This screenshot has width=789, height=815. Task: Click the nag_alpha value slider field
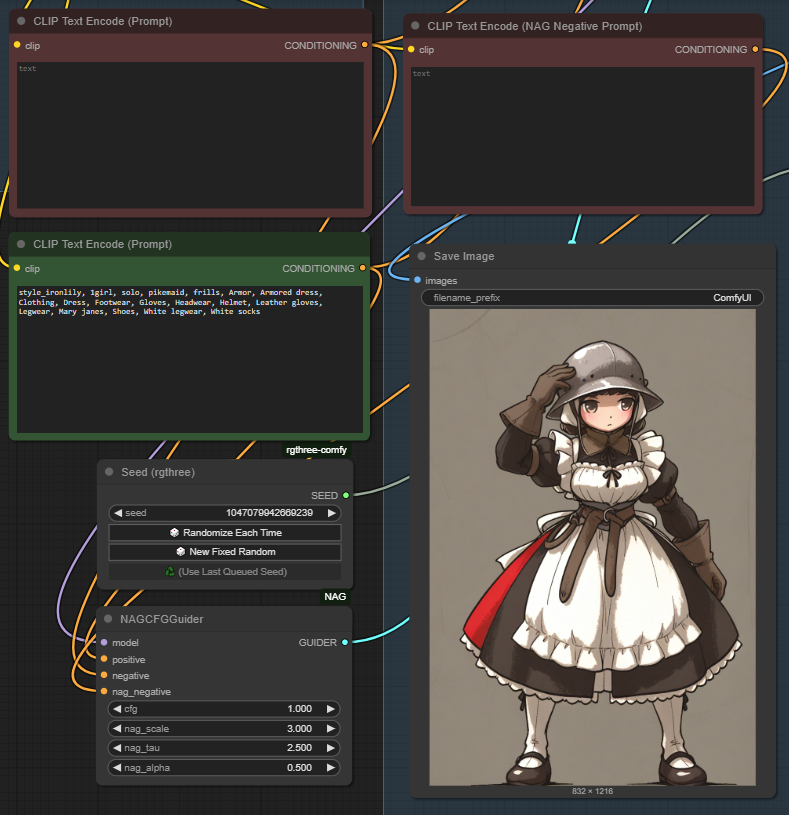click(224, 768)
